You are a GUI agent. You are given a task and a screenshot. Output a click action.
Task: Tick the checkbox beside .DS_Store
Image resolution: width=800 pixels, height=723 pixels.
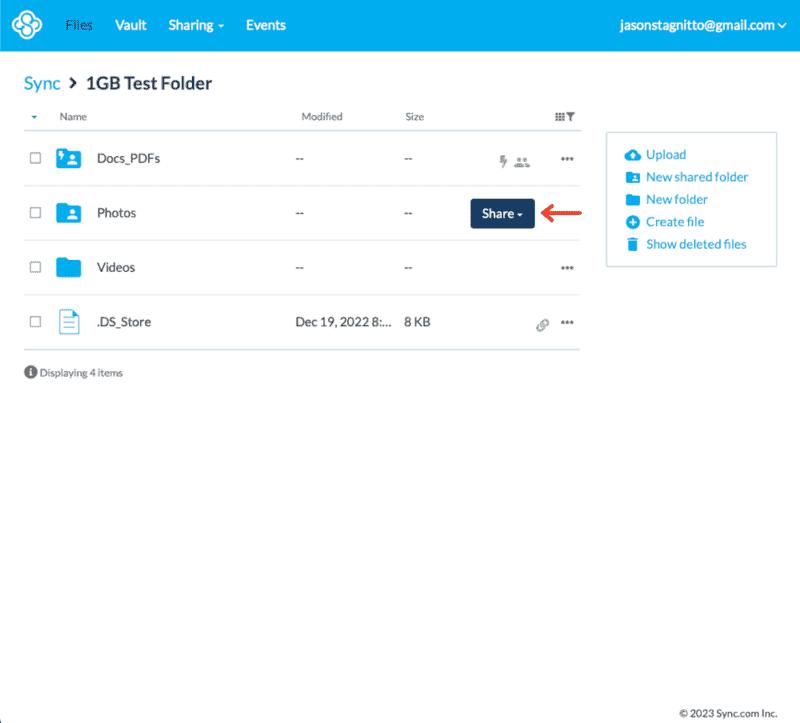35,322
